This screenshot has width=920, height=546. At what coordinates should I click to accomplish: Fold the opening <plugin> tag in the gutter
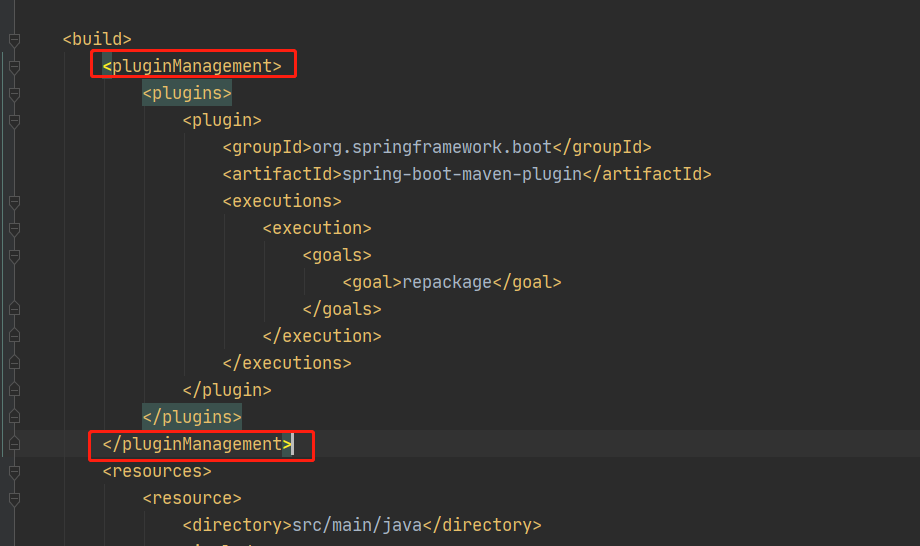pos(14,120)
